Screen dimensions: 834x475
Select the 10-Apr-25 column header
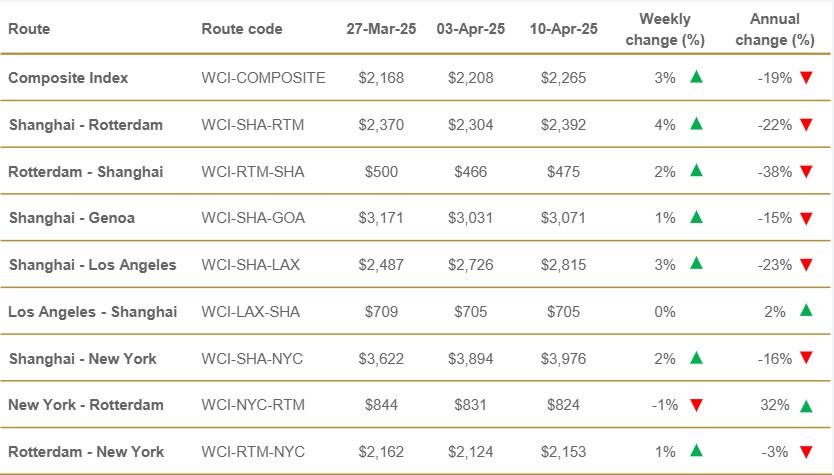tap(564, 29)
